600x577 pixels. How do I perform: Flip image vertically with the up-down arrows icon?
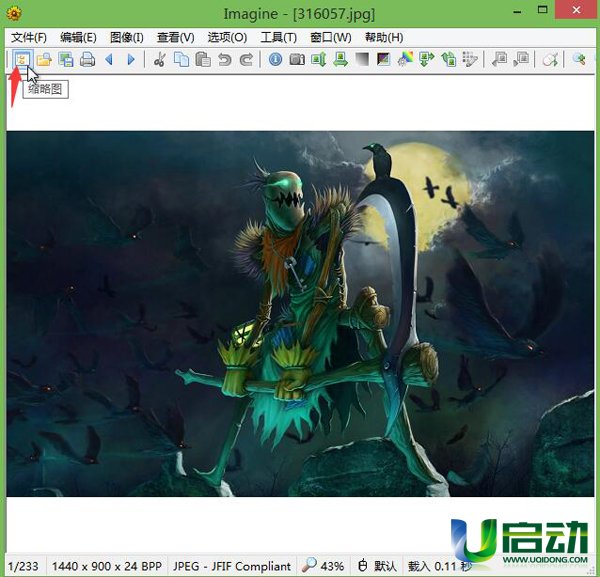pos(318,59)
